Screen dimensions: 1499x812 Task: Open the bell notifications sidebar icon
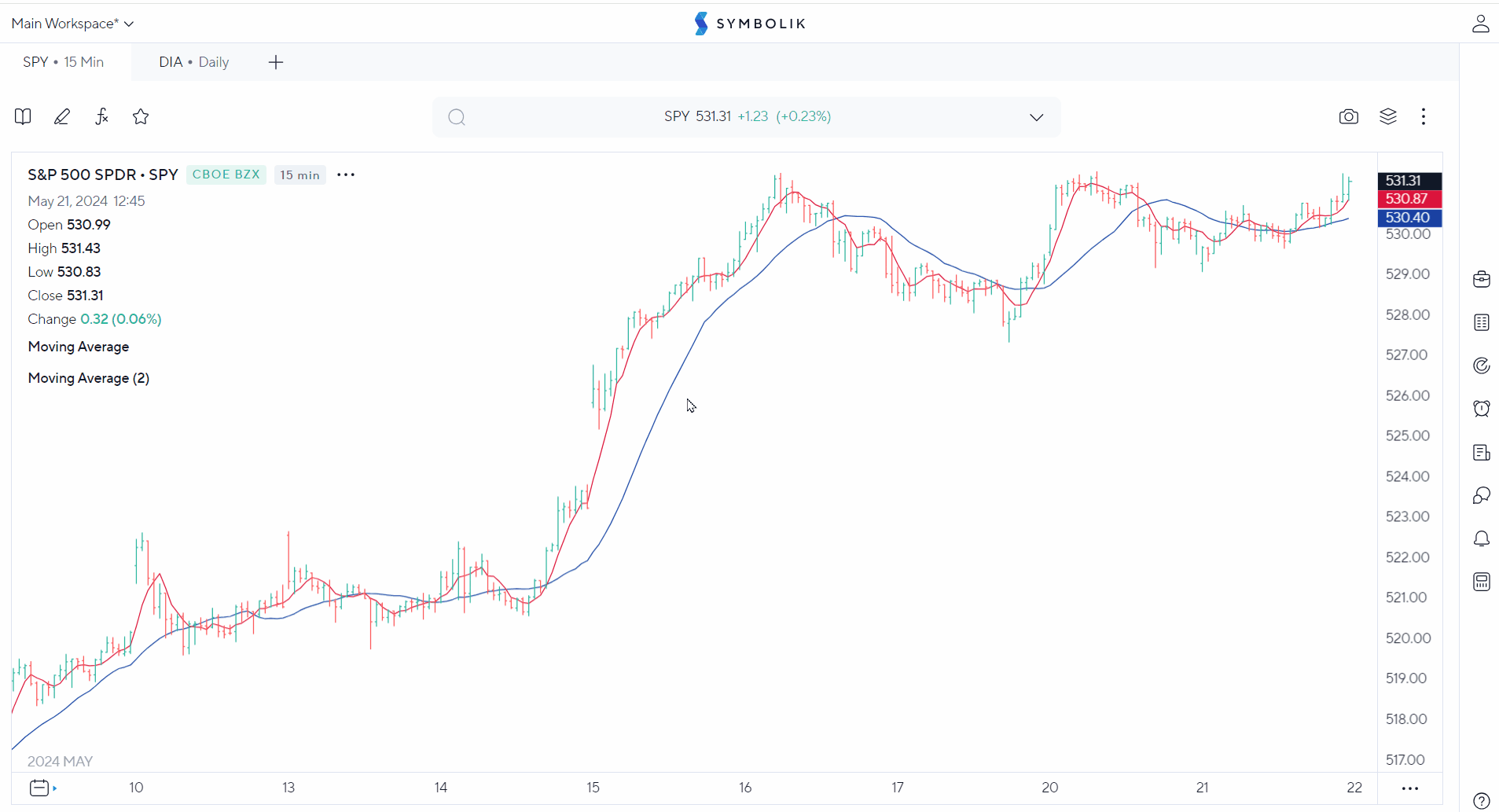pos(1482,538)
